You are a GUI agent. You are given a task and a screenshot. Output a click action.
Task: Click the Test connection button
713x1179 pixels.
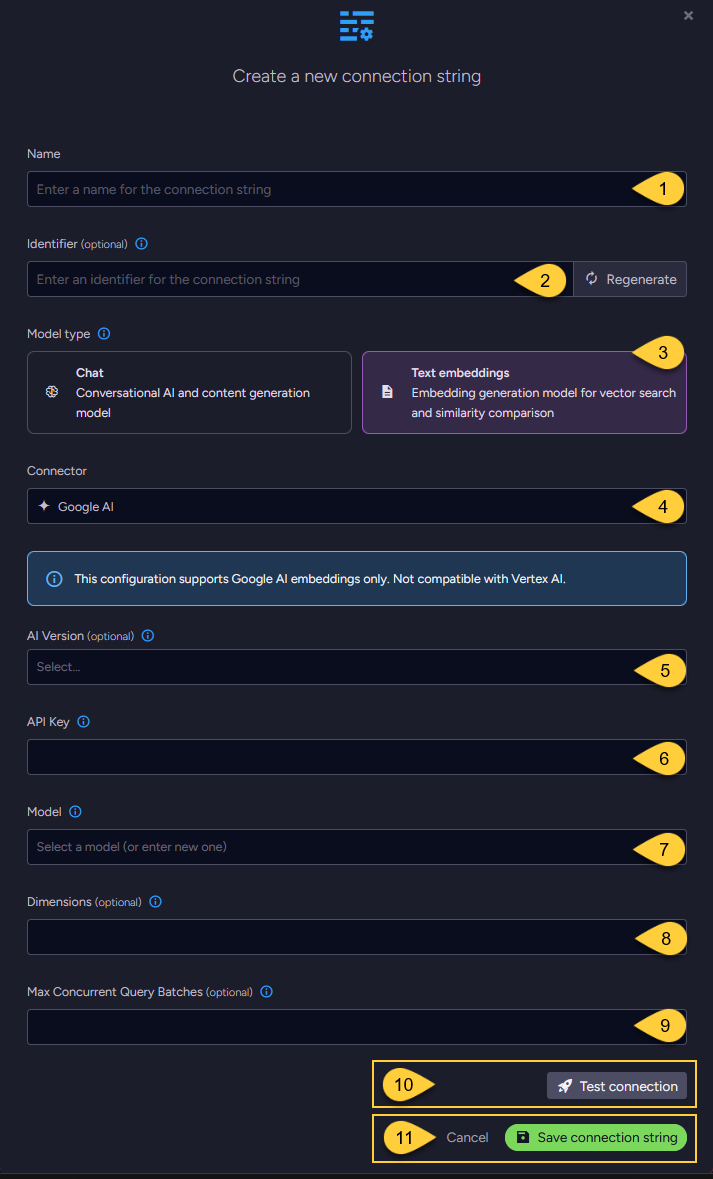[x=617, y=1085]
